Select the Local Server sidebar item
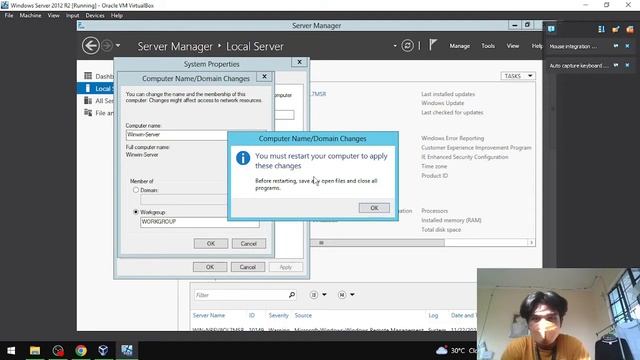 click(96, 88)
